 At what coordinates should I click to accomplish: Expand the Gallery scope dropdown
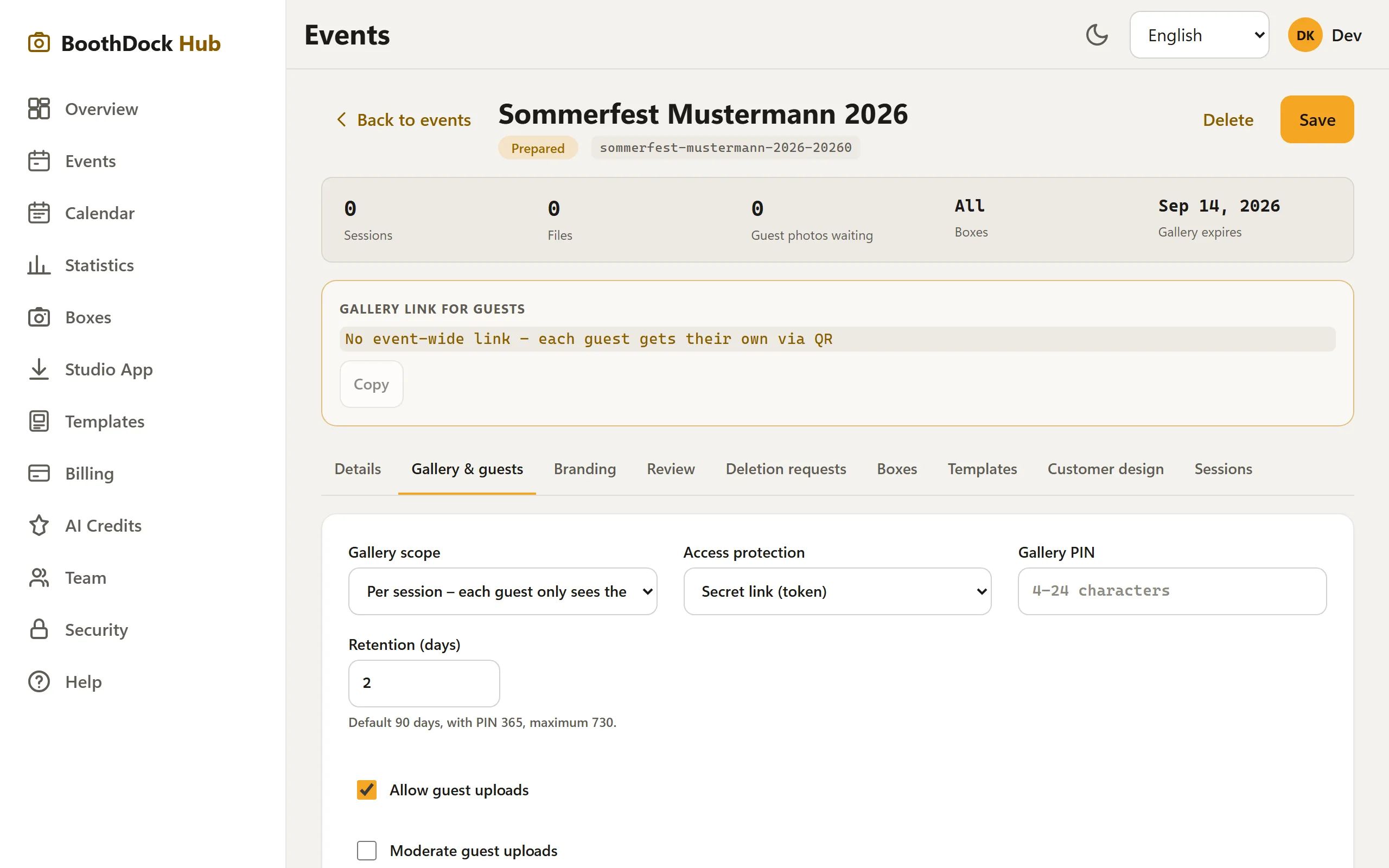pyautogui.click(x=502, y=591)
